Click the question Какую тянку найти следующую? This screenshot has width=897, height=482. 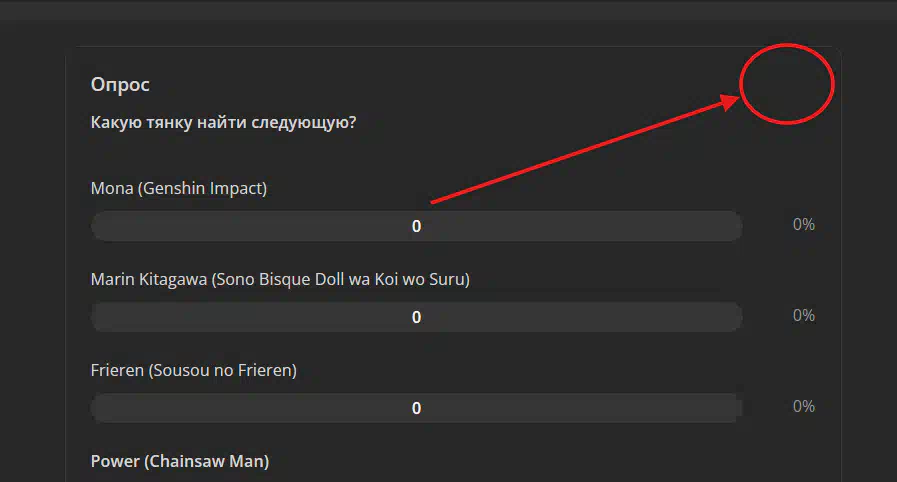223,122
